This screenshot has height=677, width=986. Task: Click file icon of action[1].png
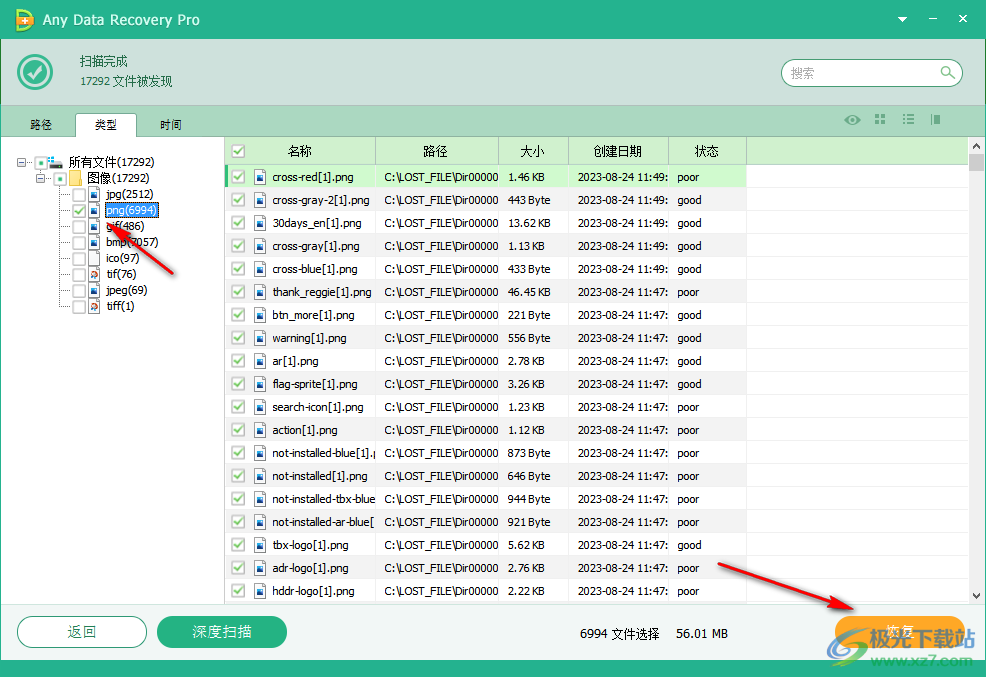pos(260,430)
